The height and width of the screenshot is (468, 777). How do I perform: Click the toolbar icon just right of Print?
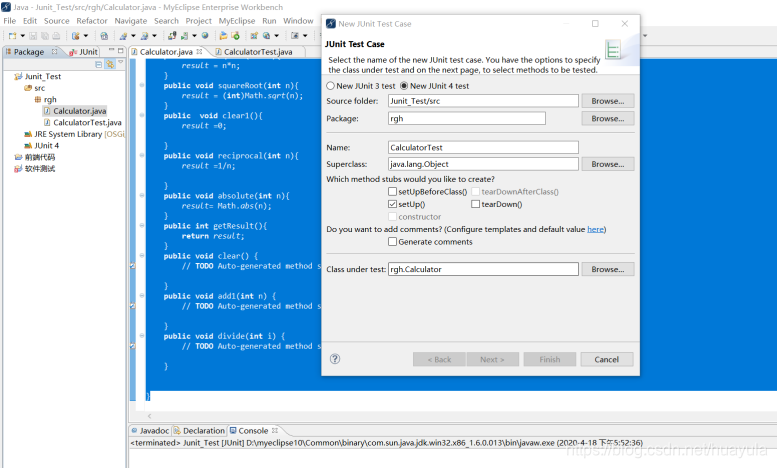coord(76,36)
